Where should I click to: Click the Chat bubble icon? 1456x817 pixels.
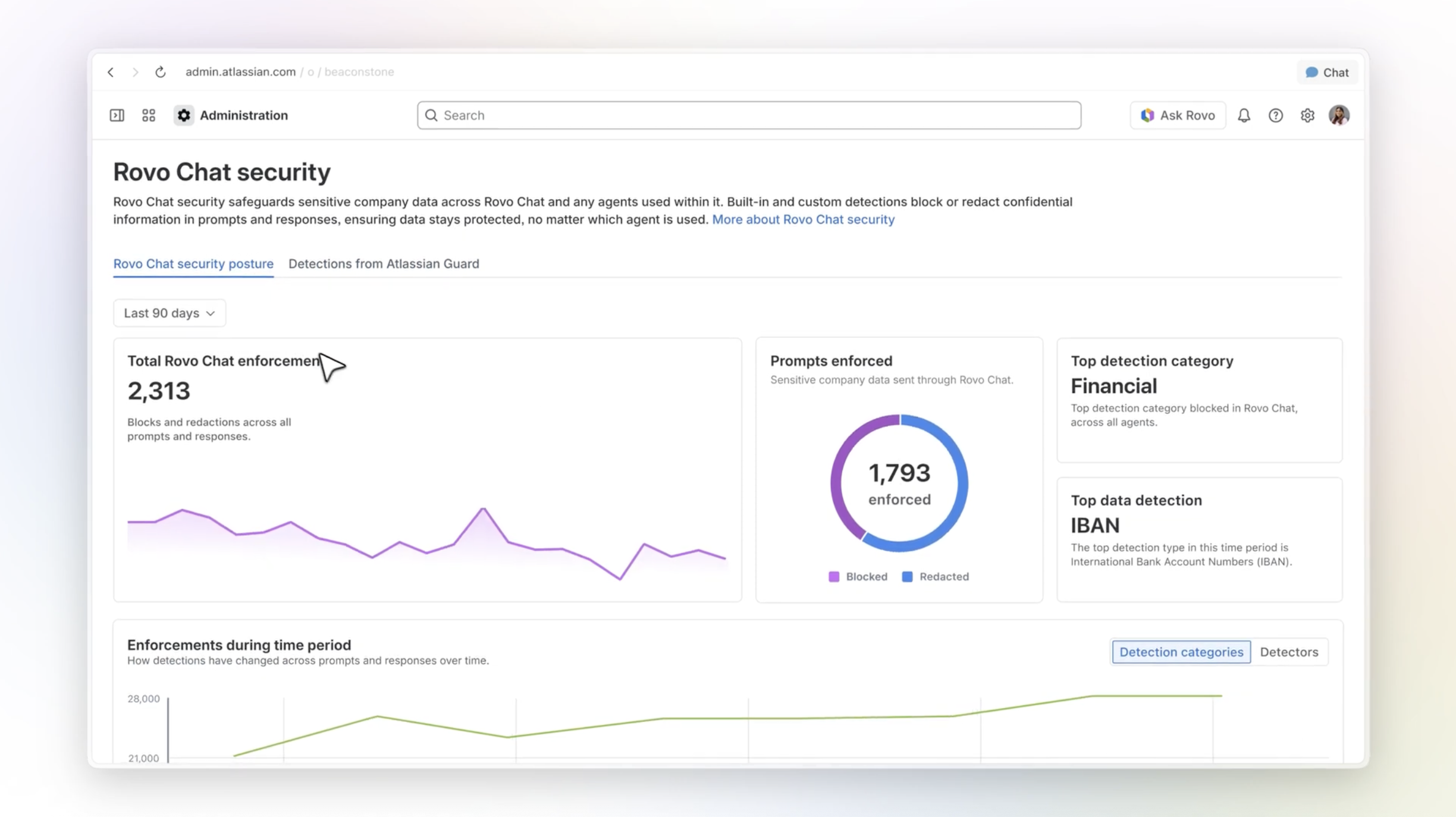point(1311,73)
